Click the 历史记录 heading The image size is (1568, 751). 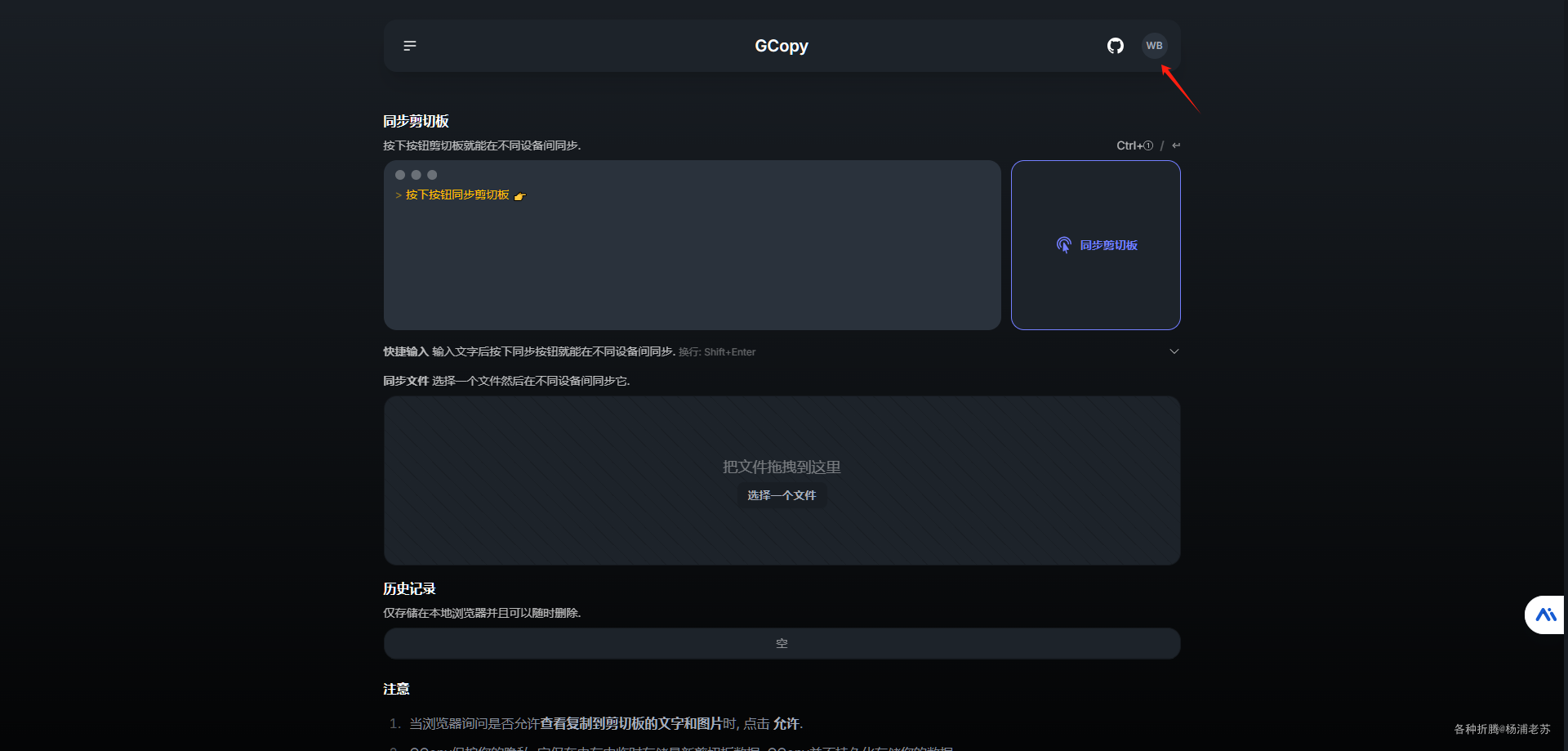[x=409, y=588]
